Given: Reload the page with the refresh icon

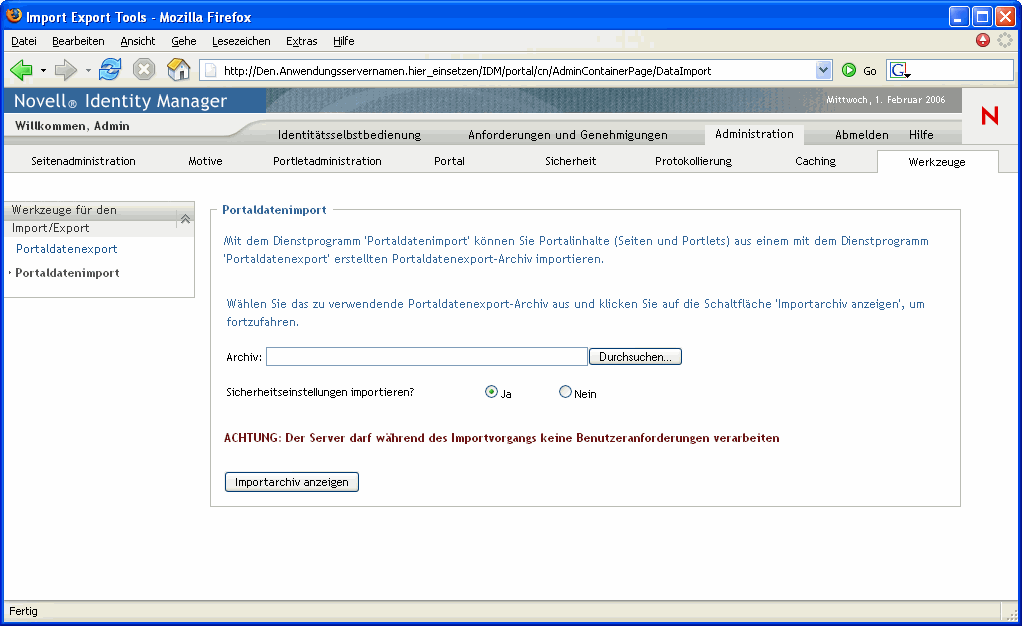Looking at the screenshot, I should [x=110, y=70].
